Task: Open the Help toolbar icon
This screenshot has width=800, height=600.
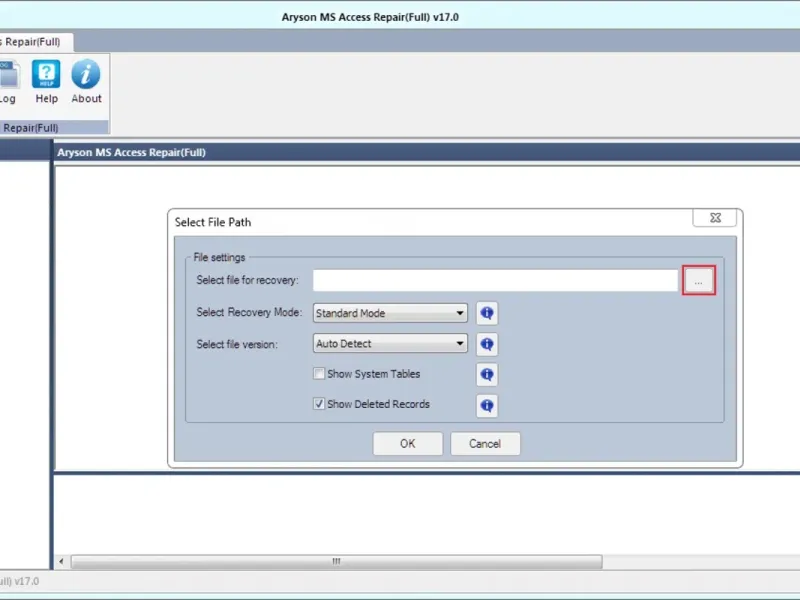Action: pyautogui.click(x=46, y=81)
